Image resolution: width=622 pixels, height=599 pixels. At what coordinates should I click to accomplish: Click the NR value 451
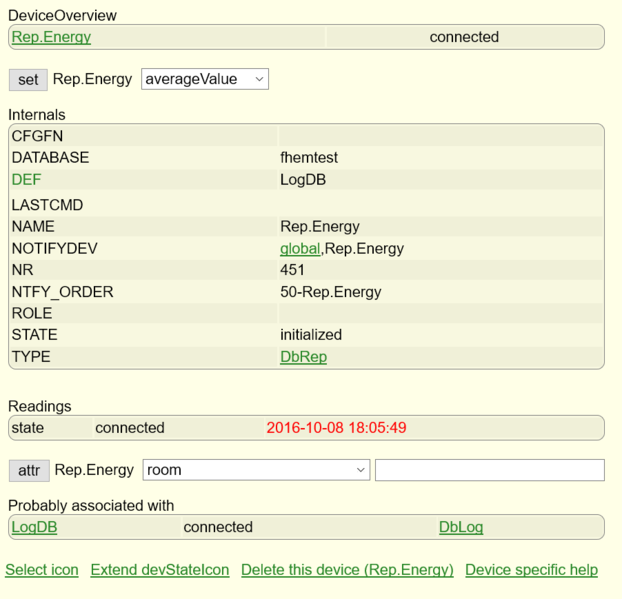(x=293, y=270)
